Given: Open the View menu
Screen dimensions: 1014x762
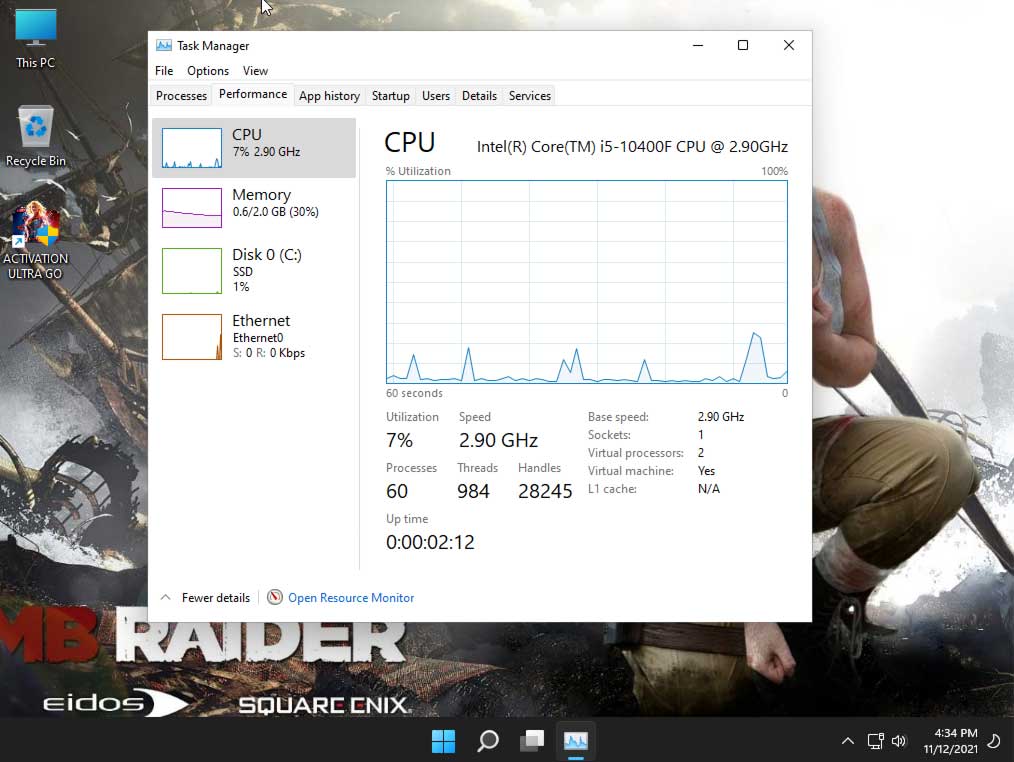Looking at the screenshot, I should 255,71.
